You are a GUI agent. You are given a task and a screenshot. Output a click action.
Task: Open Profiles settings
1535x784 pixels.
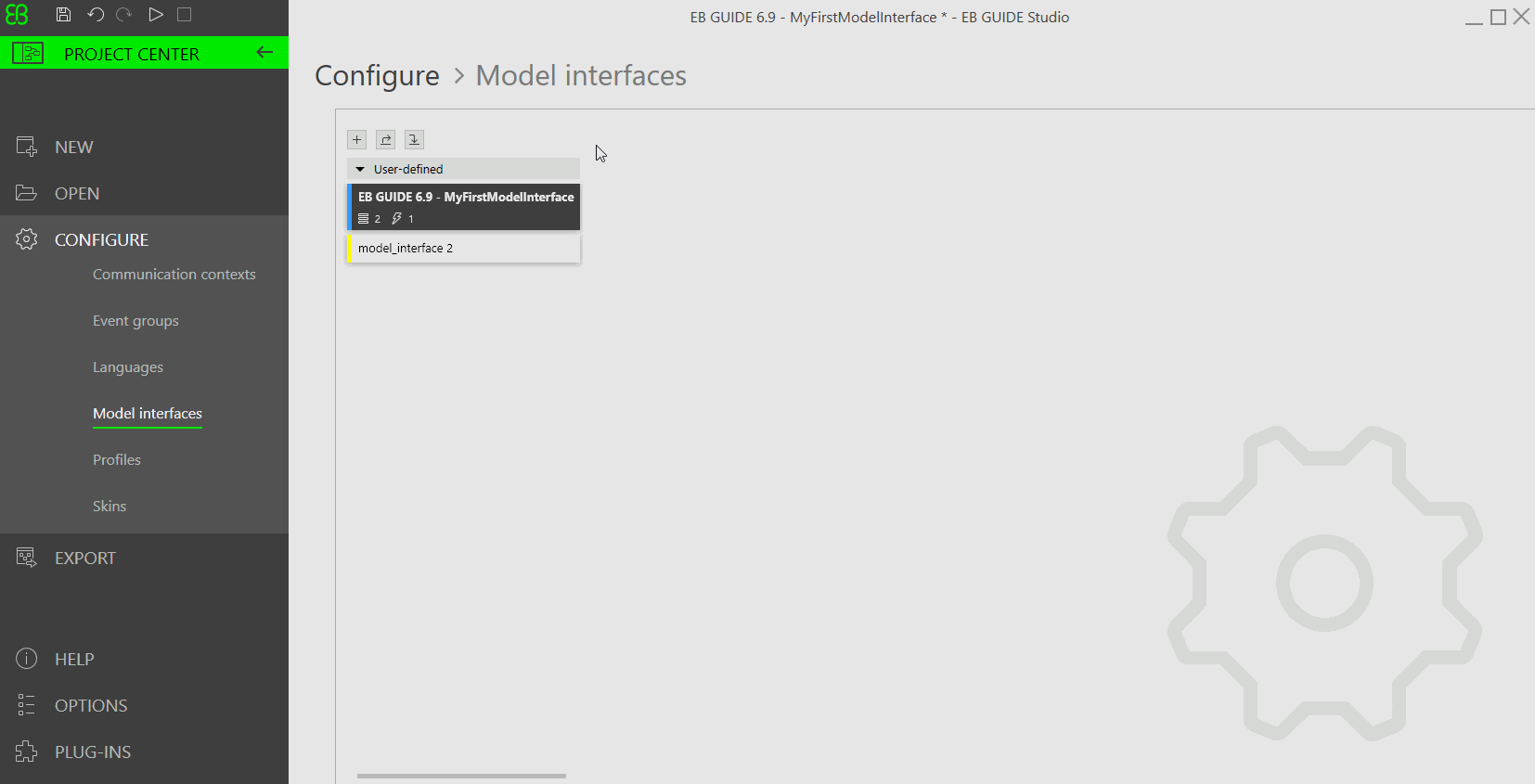pos(117,460)
